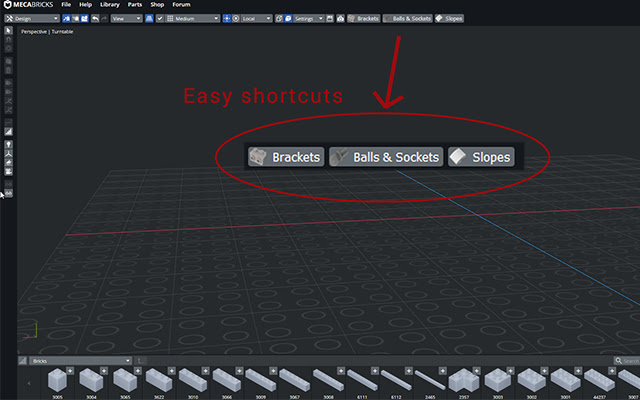Expand the View dropdown
Viewport: 640px width, 400px height.
pyautogui.click(x=127, y=19)
